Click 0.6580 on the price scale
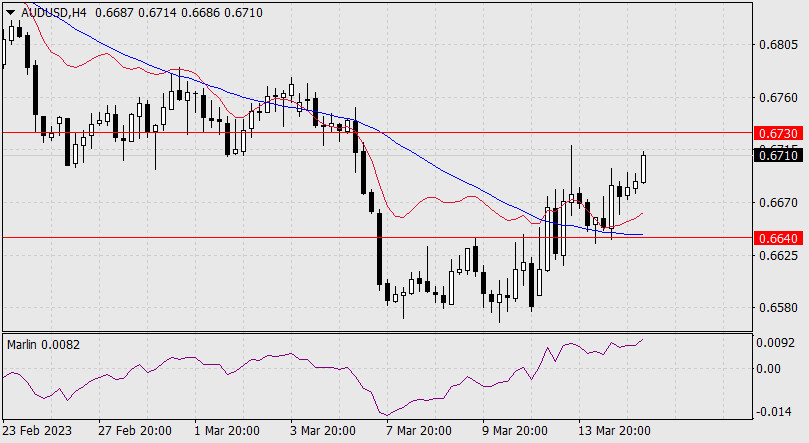 (x=777, y=307)
